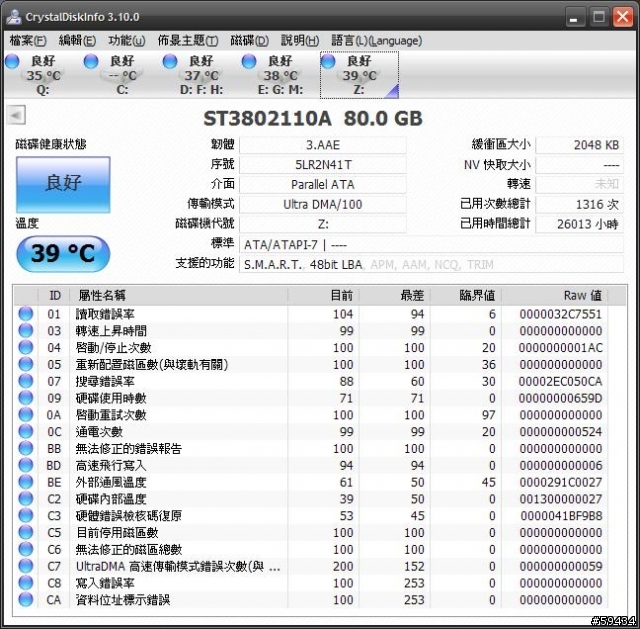This screenshot has width=640, height=629.
Task: Select disk E: G: M: at 38 °C
Action: pyautogui.click(x=280, y=75)
